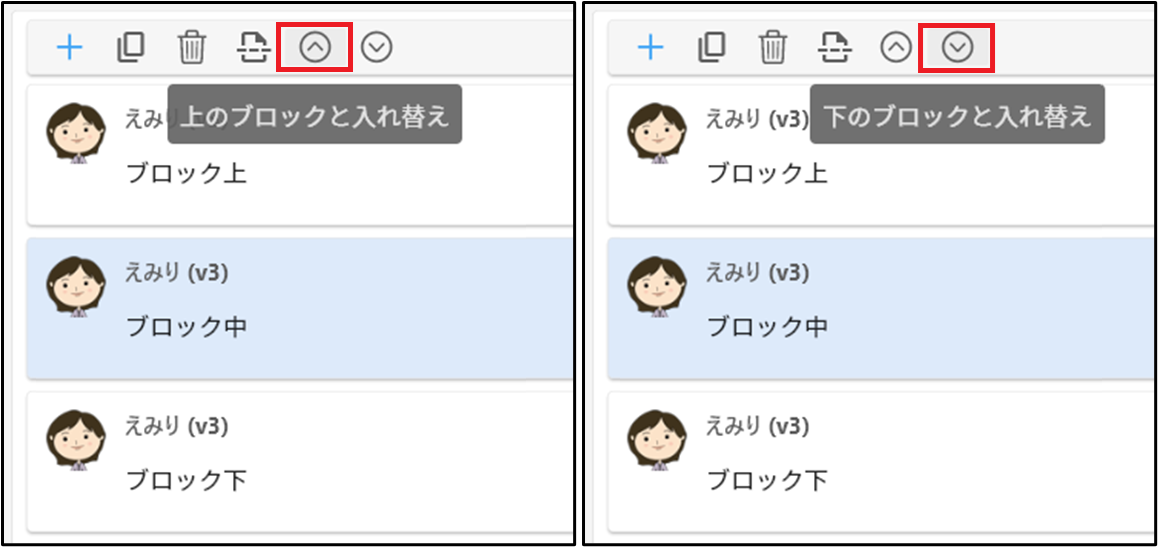Viewport: 1158px width, 547px height.
Task: Add a block using right panel plus icon
Action: pos(651,49)
